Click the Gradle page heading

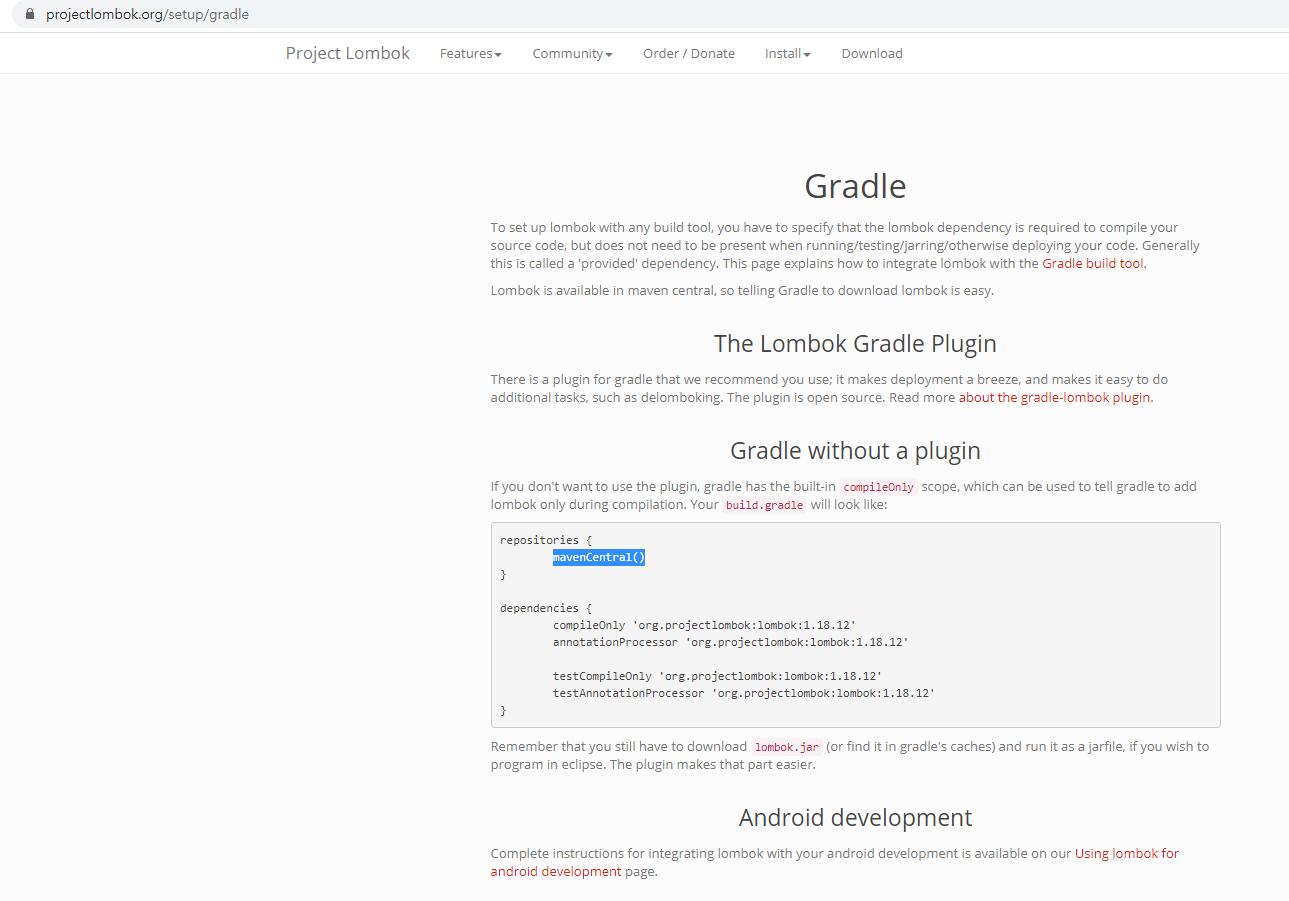tap(855, 186)
